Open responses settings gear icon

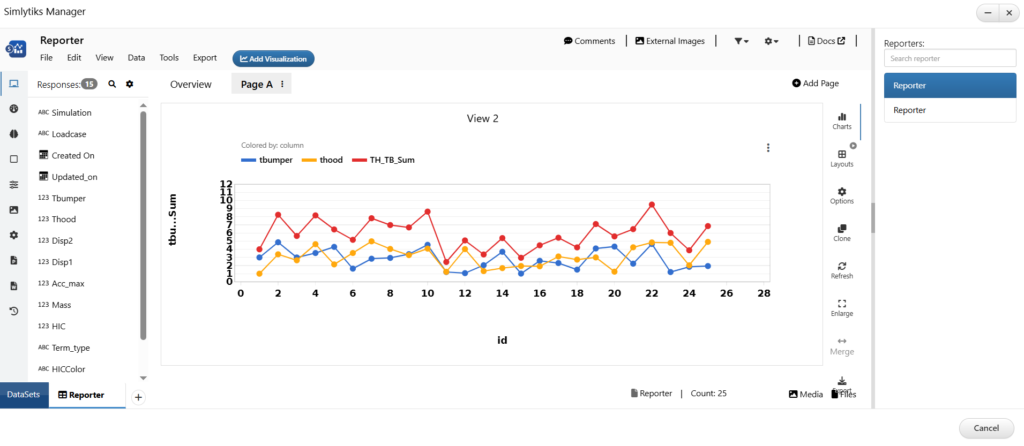click(x=129, y=85)
